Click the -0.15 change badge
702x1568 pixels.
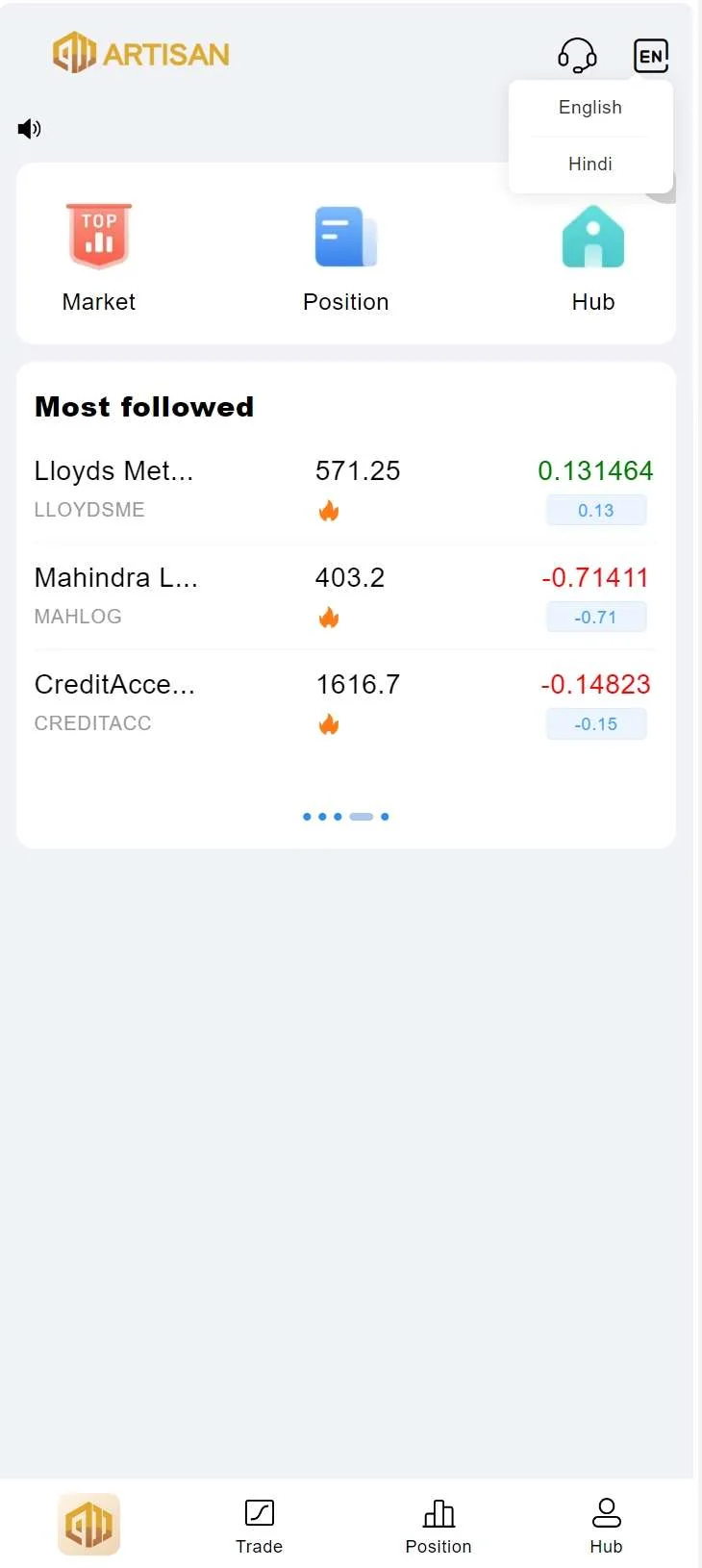pos(595,724)
